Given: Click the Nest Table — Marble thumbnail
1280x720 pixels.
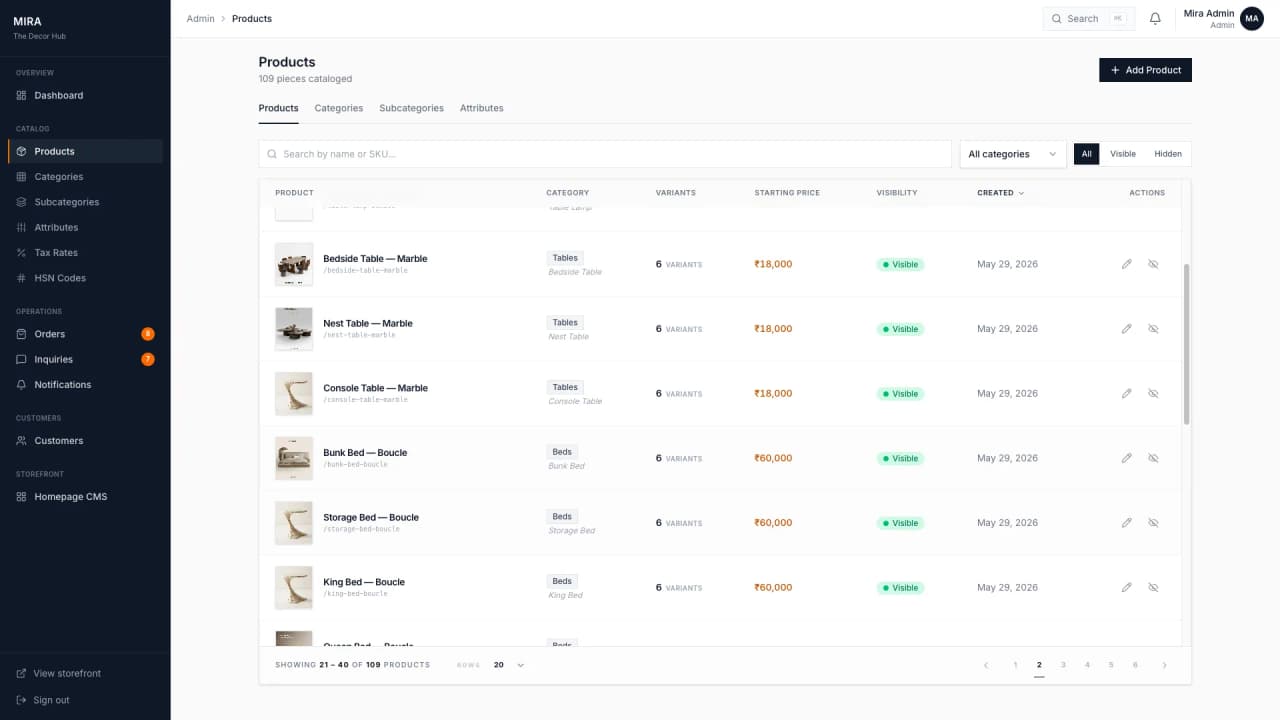Looking at the screenshot, I should [294, 329].
